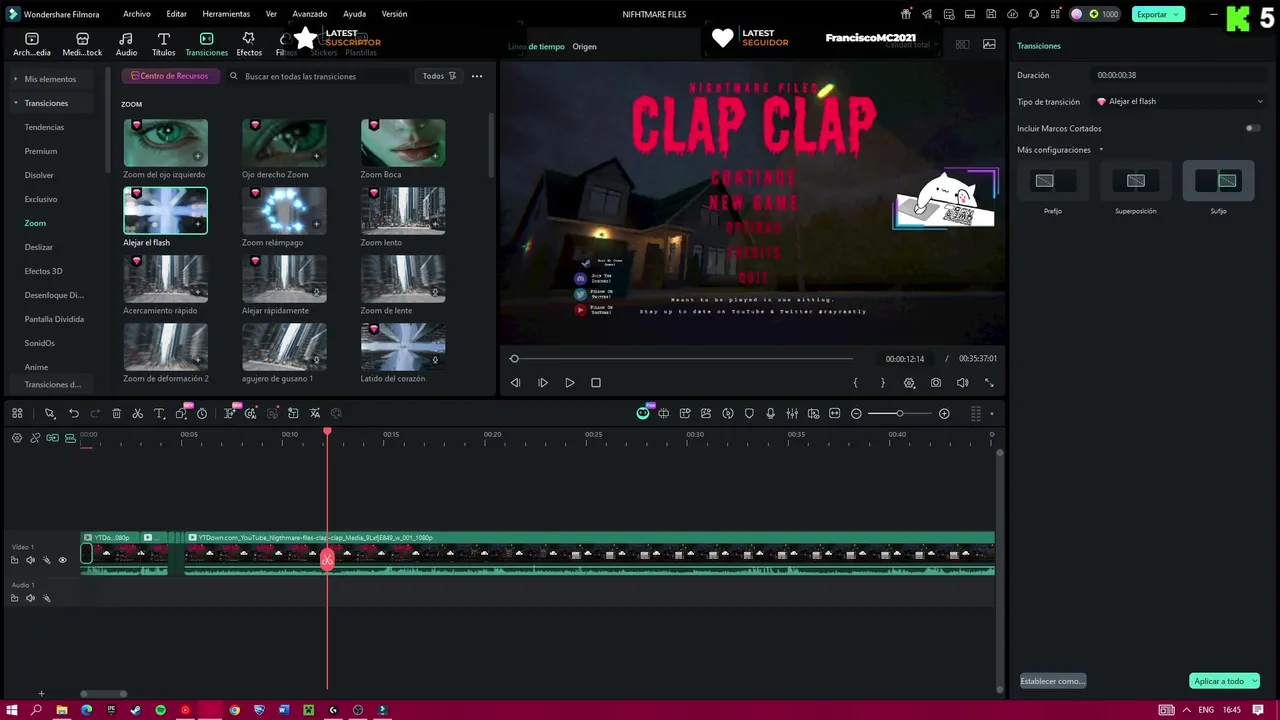Toggle the green snapping timeline icon
1280x720 pixels.
[70, 438]
